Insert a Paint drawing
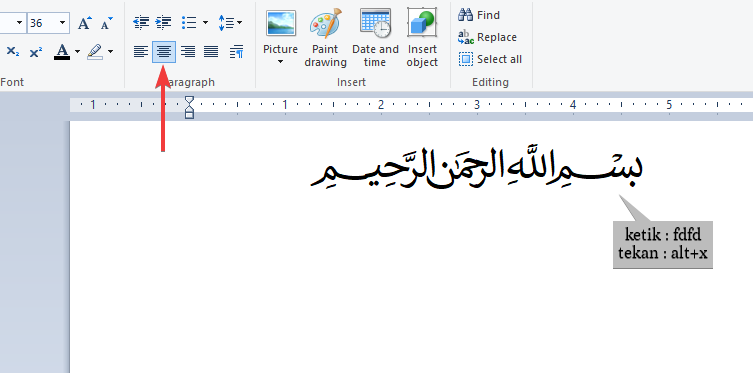 click(325, 37)
